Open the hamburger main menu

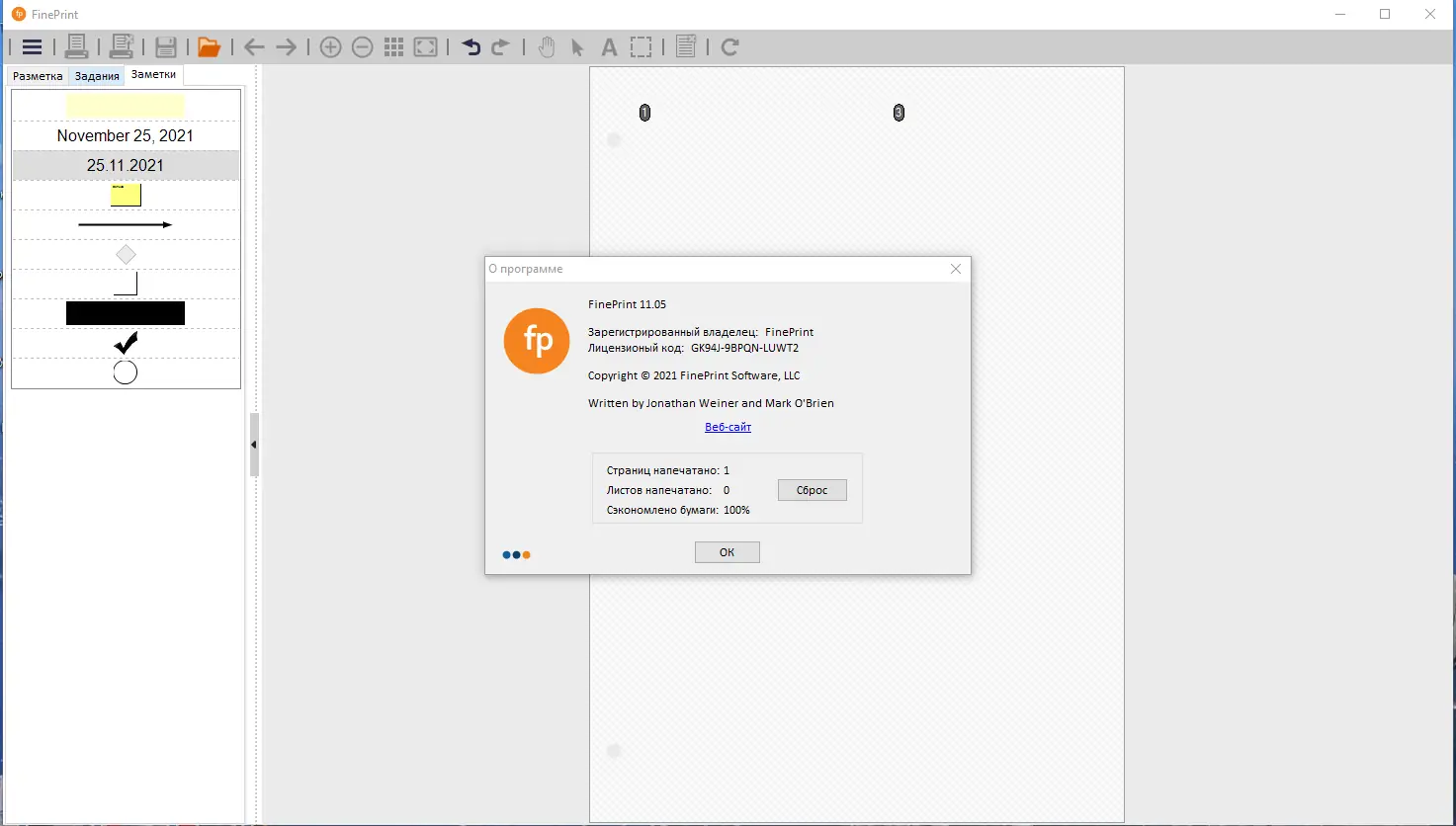[x=32, y=46]
